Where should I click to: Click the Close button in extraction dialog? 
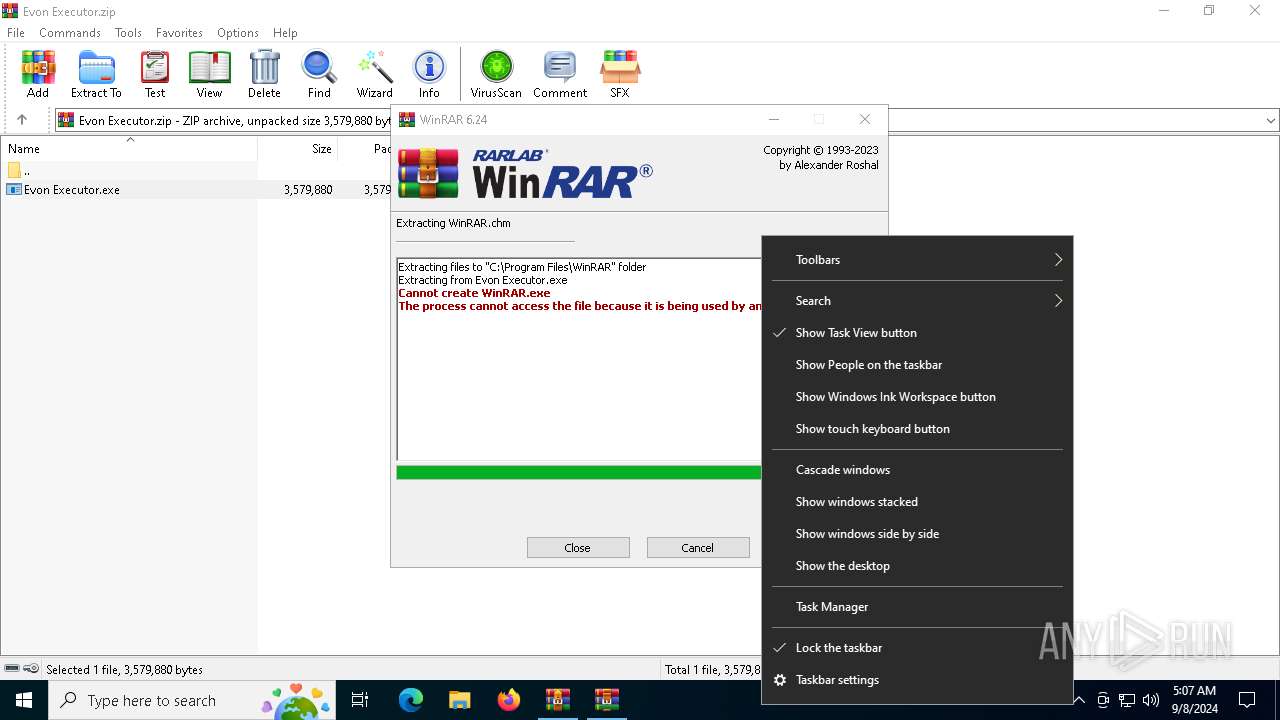(578, 548)
